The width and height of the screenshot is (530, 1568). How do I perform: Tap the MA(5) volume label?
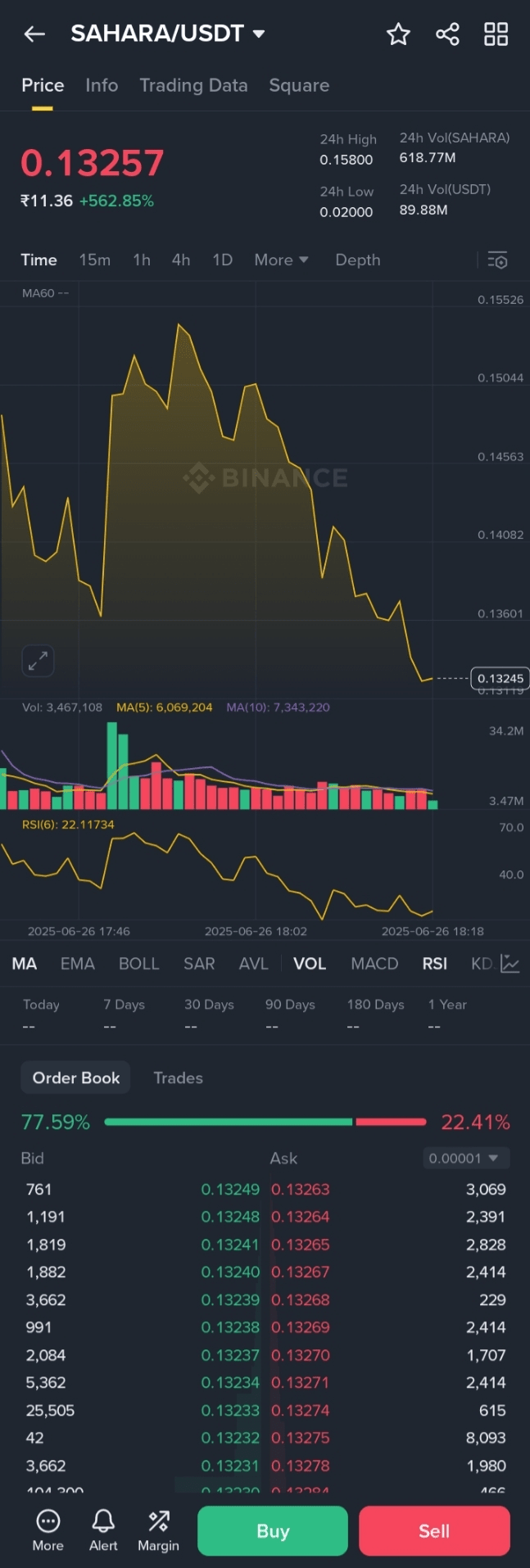point(164,707)
